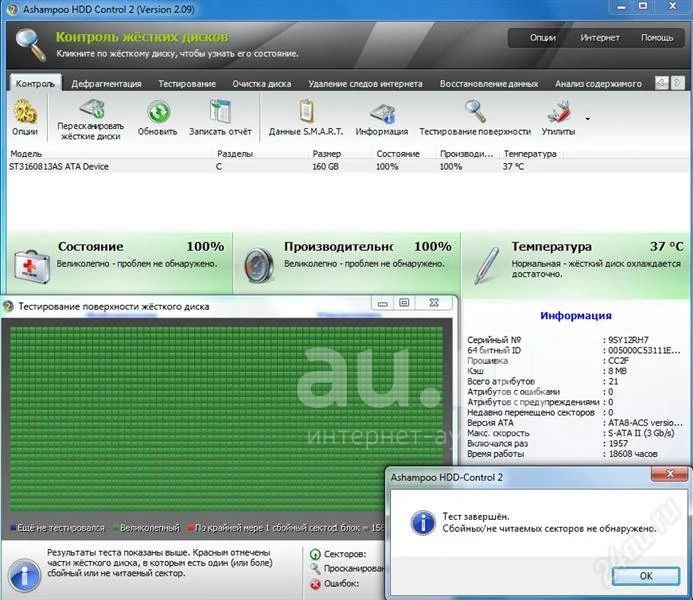The height and width of the screenshot is (600, 693).
Task: Click the Просканировано magnifier icon
Action: coord(315,568)
